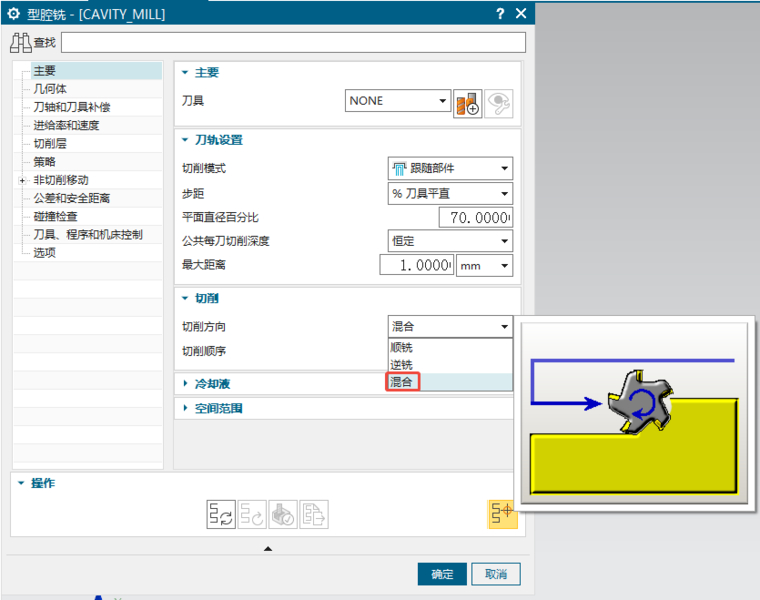Viewport: 760px width, 600px height.
Task: Click the 确定 button
Action: (442, 574)
